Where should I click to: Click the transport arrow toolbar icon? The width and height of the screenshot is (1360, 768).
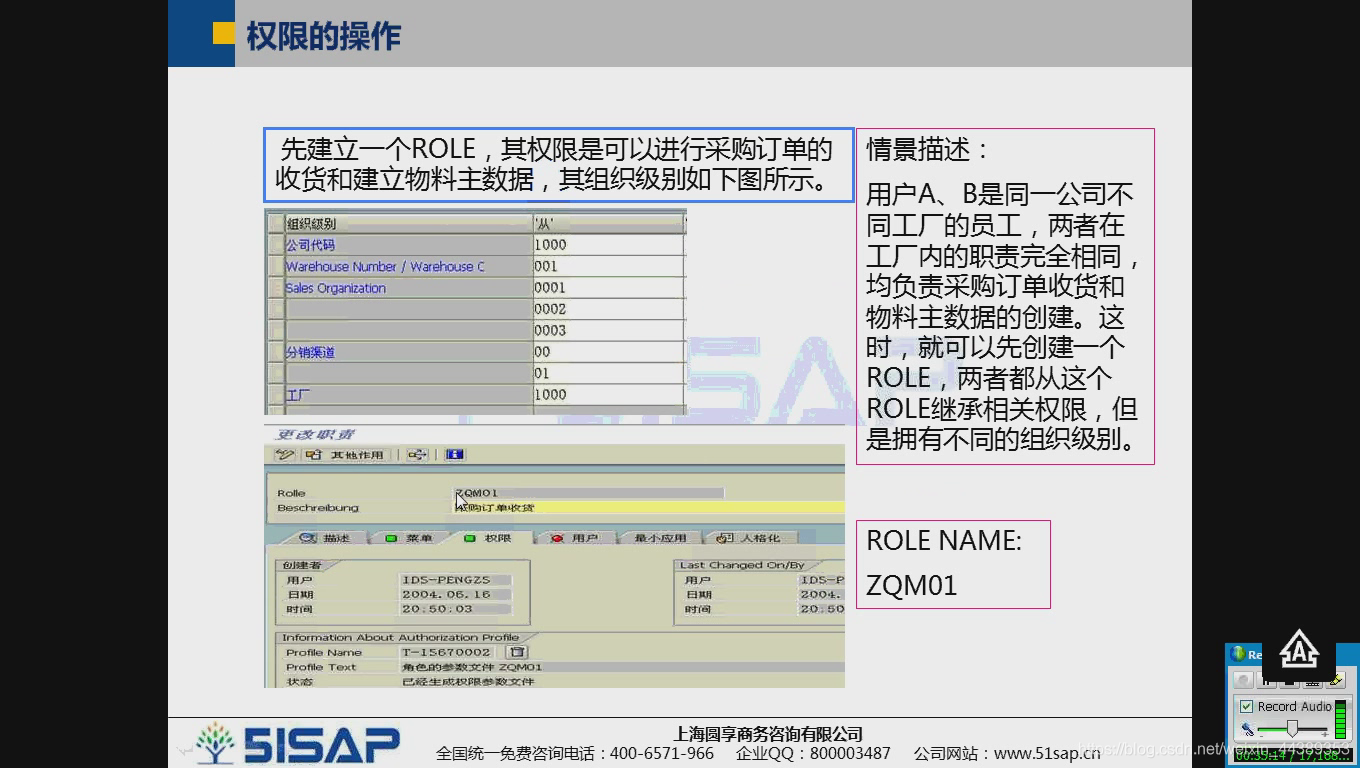point(417,455)
